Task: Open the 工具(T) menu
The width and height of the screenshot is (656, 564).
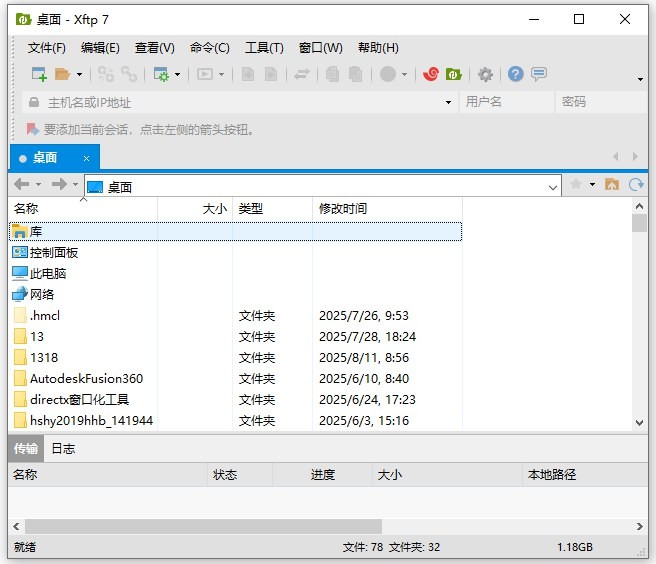Action: tap(264, 48)
